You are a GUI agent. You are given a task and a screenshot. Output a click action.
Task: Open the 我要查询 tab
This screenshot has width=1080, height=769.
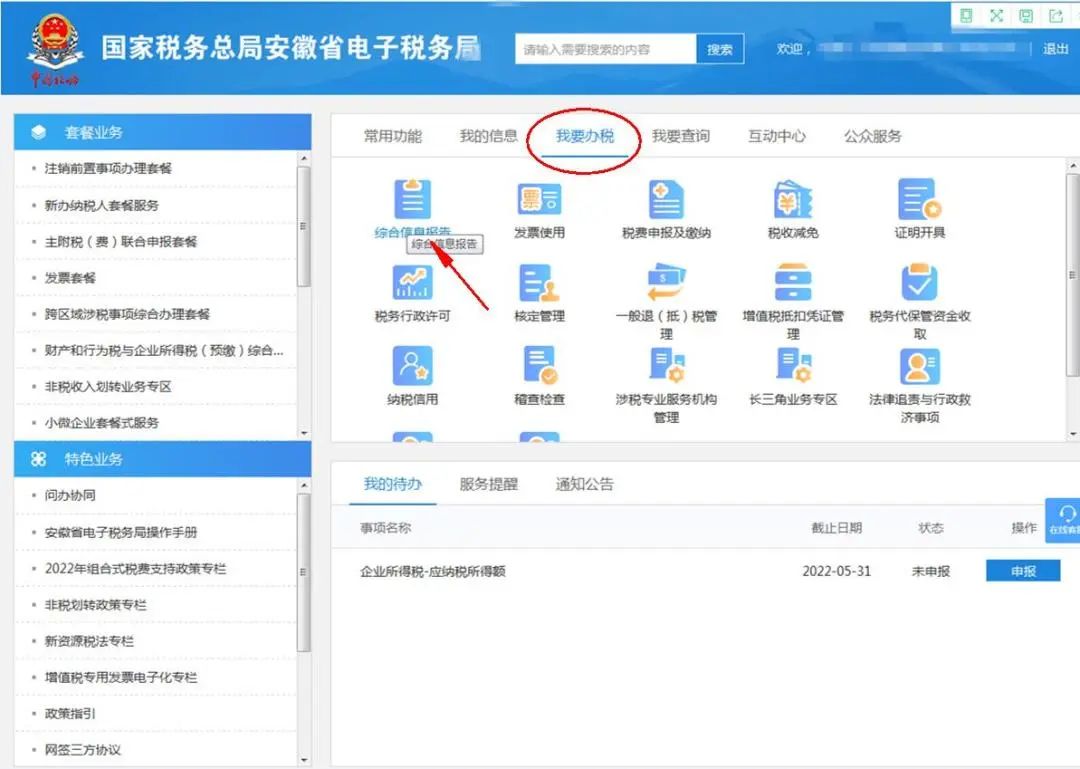coord(681,136)
